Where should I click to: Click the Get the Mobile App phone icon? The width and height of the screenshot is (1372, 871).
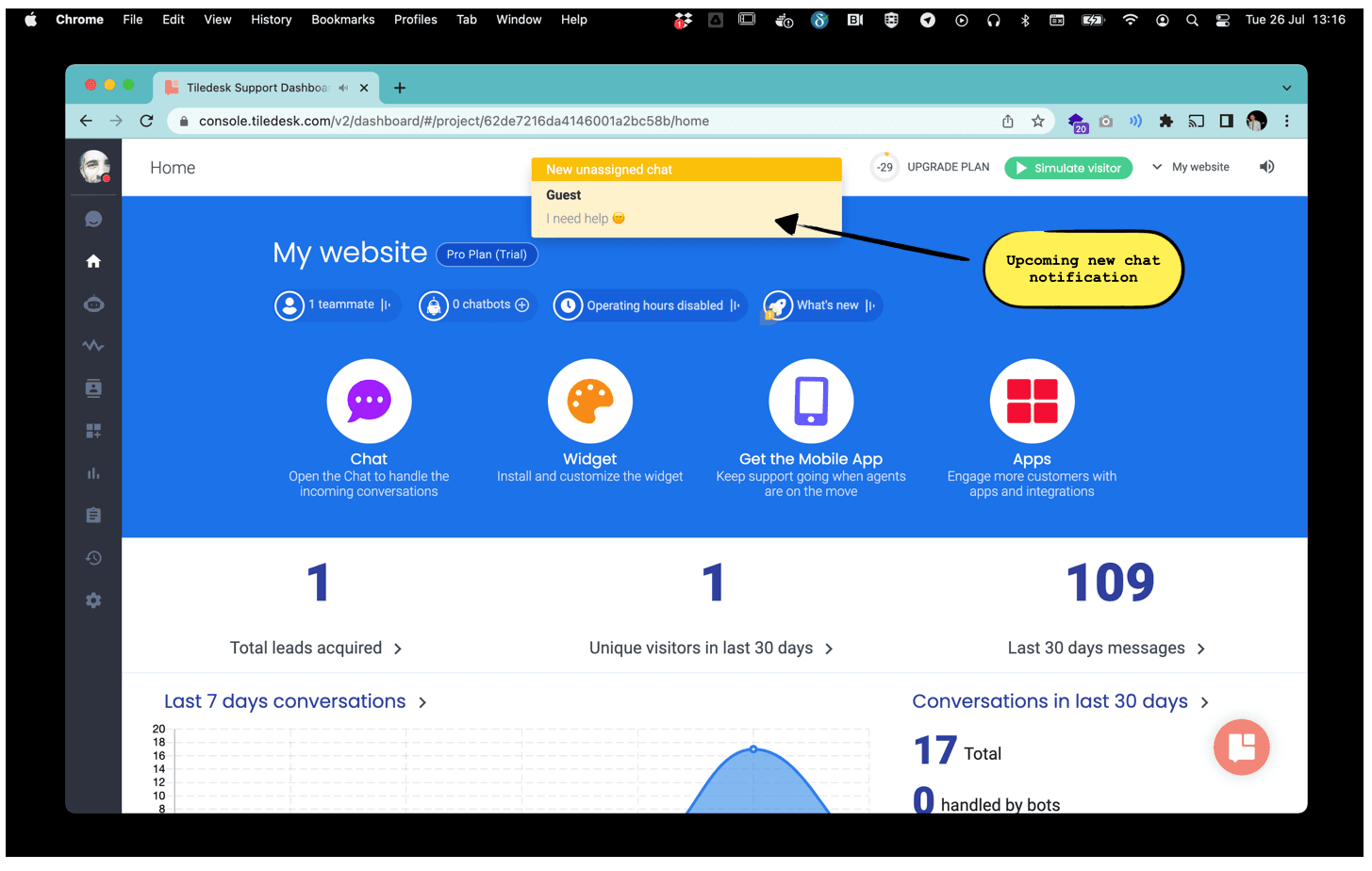click(811, 401)
